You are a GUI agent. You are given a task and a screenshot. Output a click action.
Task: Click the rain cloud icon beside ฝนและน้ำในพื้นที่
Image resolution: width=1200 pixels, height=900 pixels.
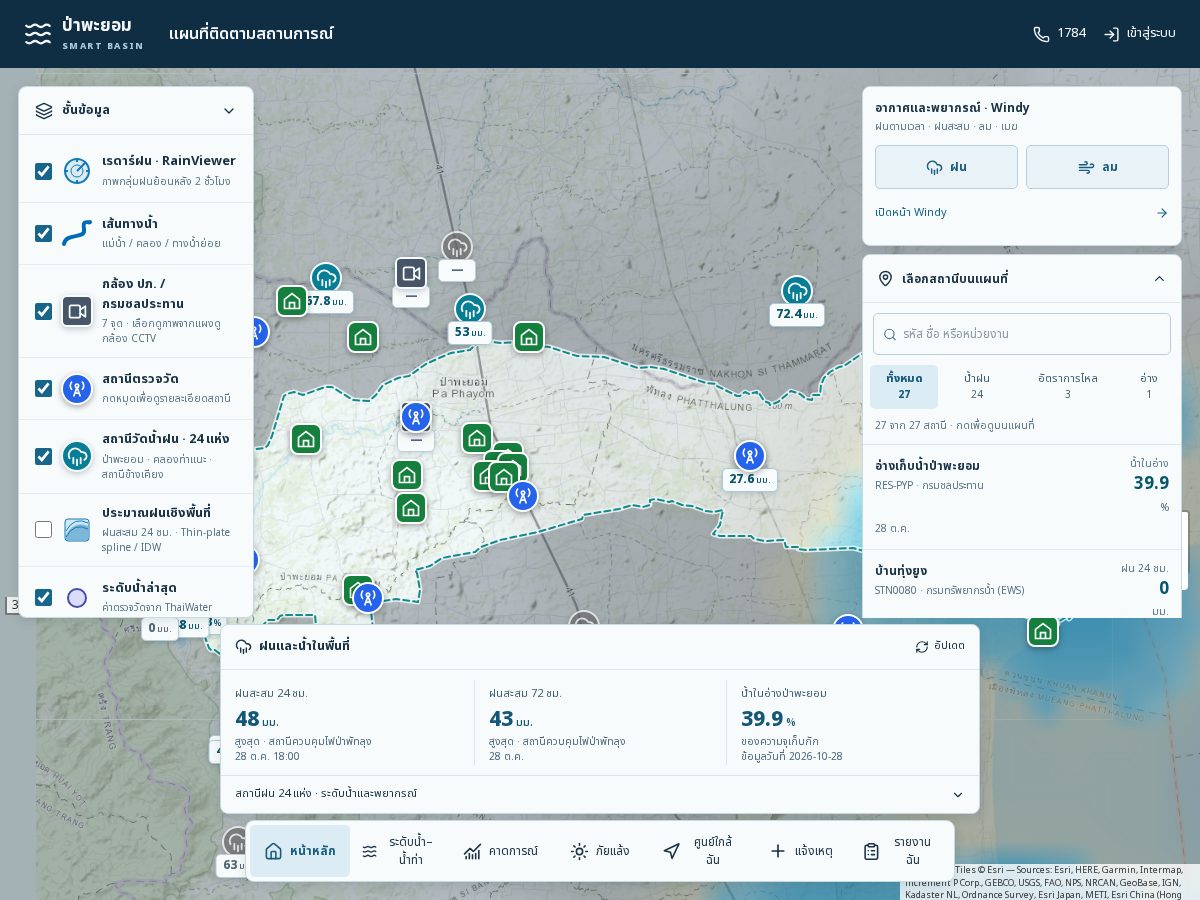tap(243, 647)
